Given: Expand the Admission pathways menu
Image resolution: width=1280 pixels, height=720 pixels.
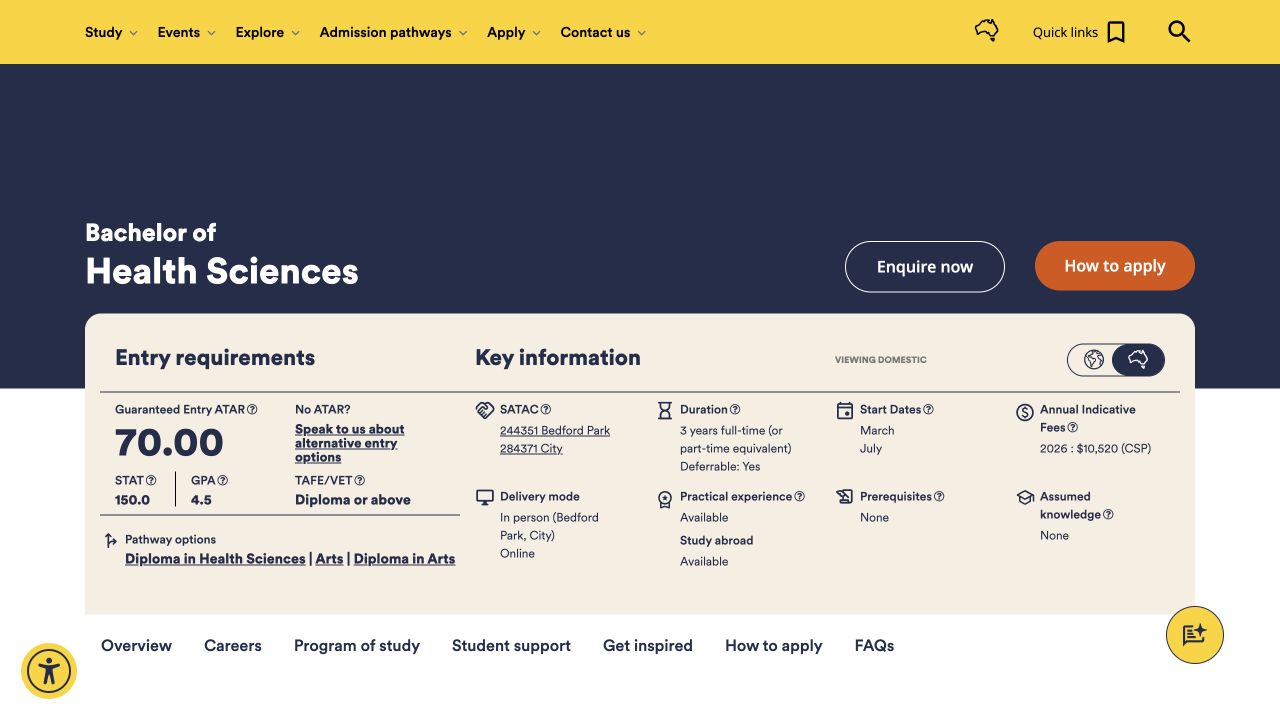Looking at the screenshot, I should click(394, 32).
